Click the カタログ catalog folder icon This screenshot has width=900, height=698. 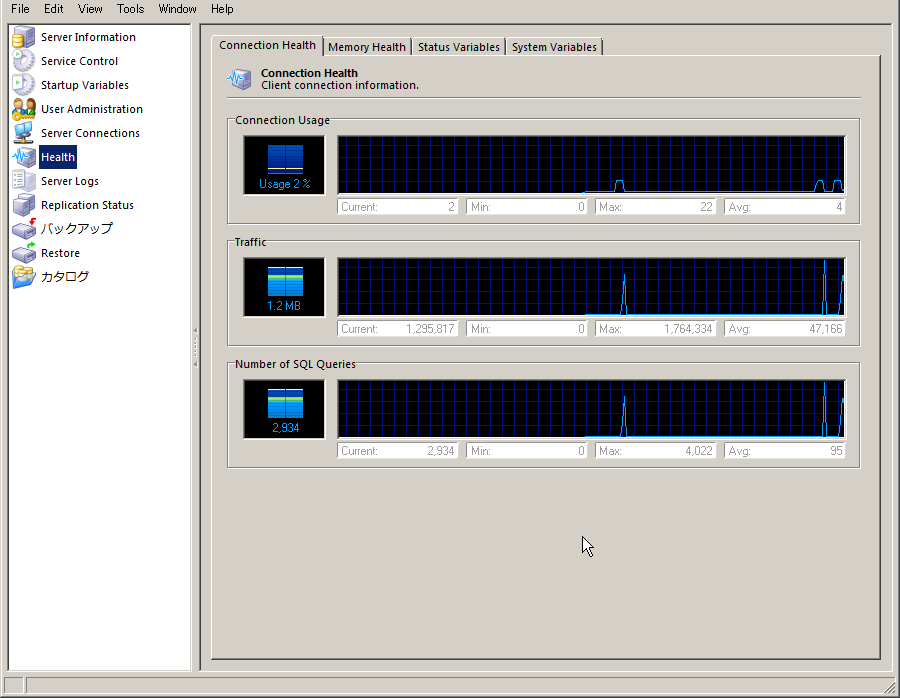[24, 277]
